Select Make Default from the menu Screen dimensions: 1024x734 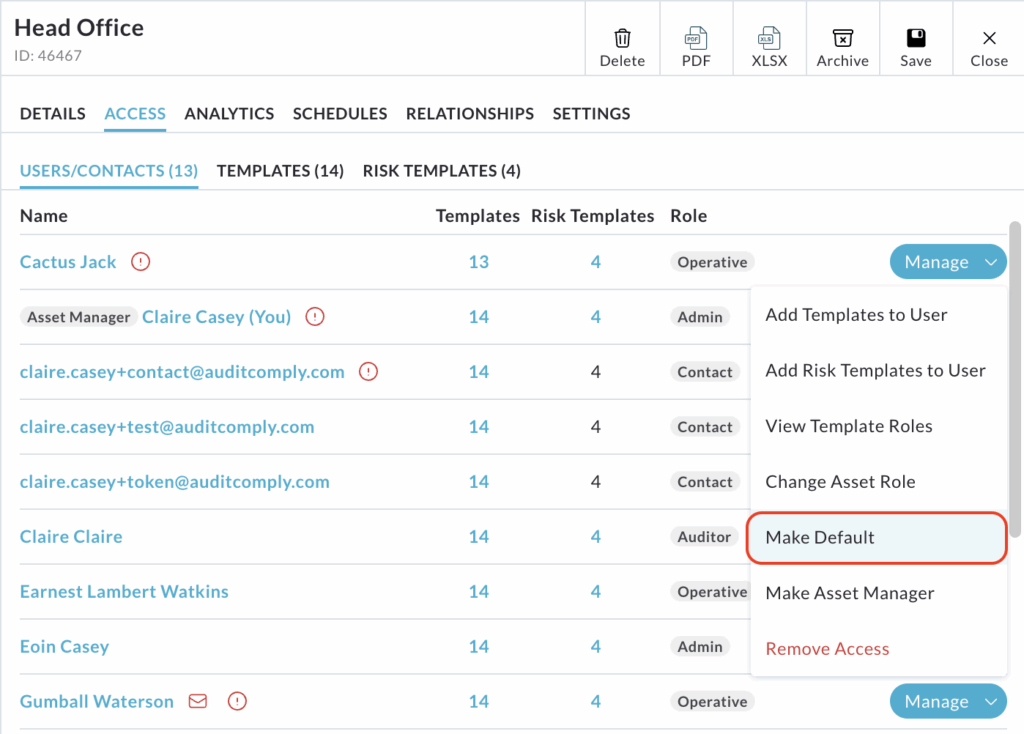tap(820, 538)
